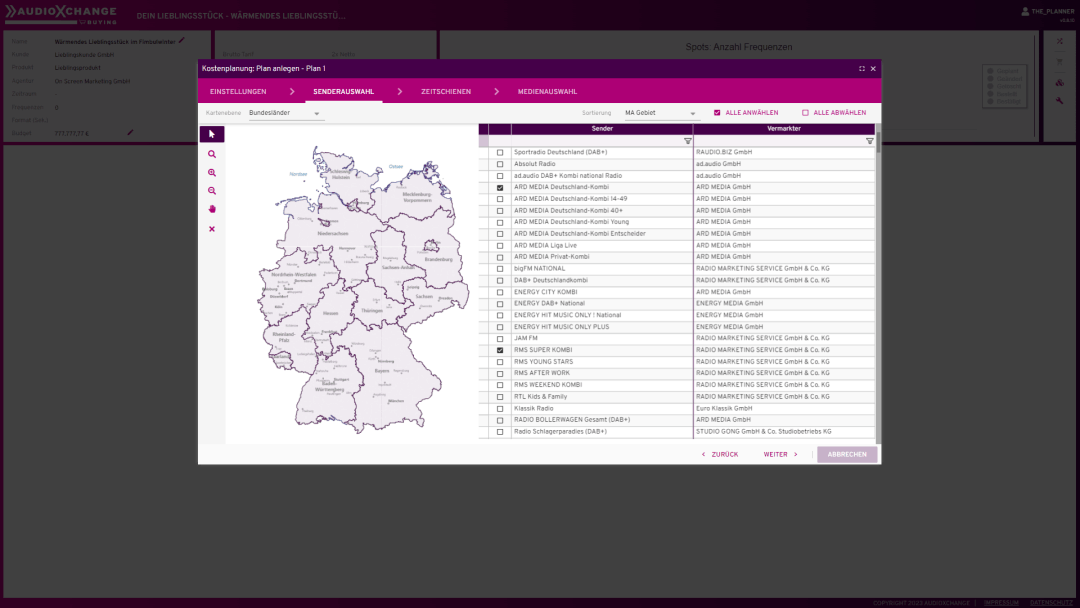
Task: Zoom out on the Germany map
Action: [211, 191]
